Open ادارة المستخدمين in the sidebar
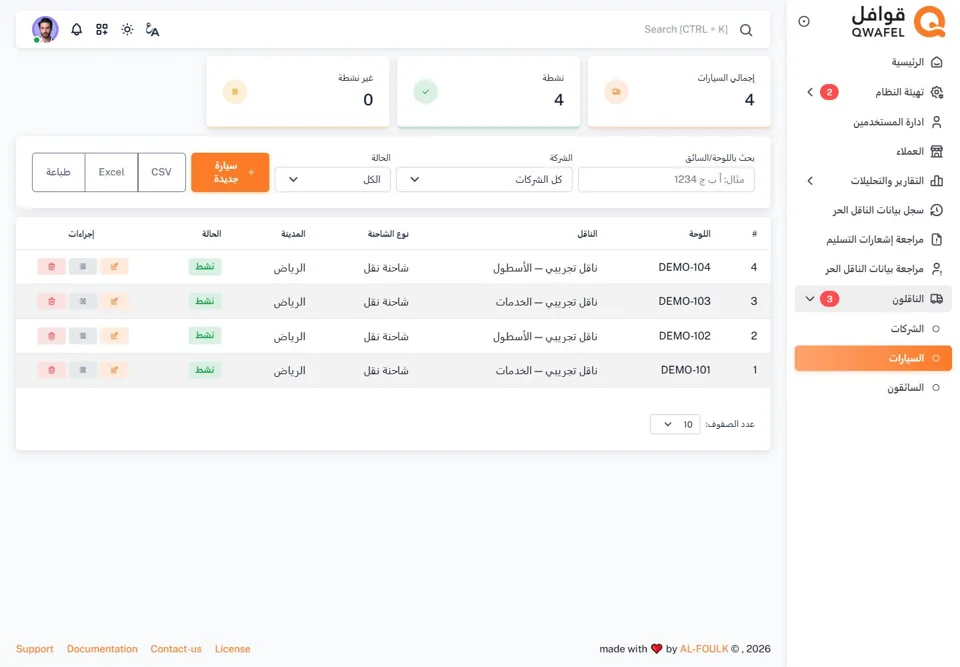 point(874,122)
